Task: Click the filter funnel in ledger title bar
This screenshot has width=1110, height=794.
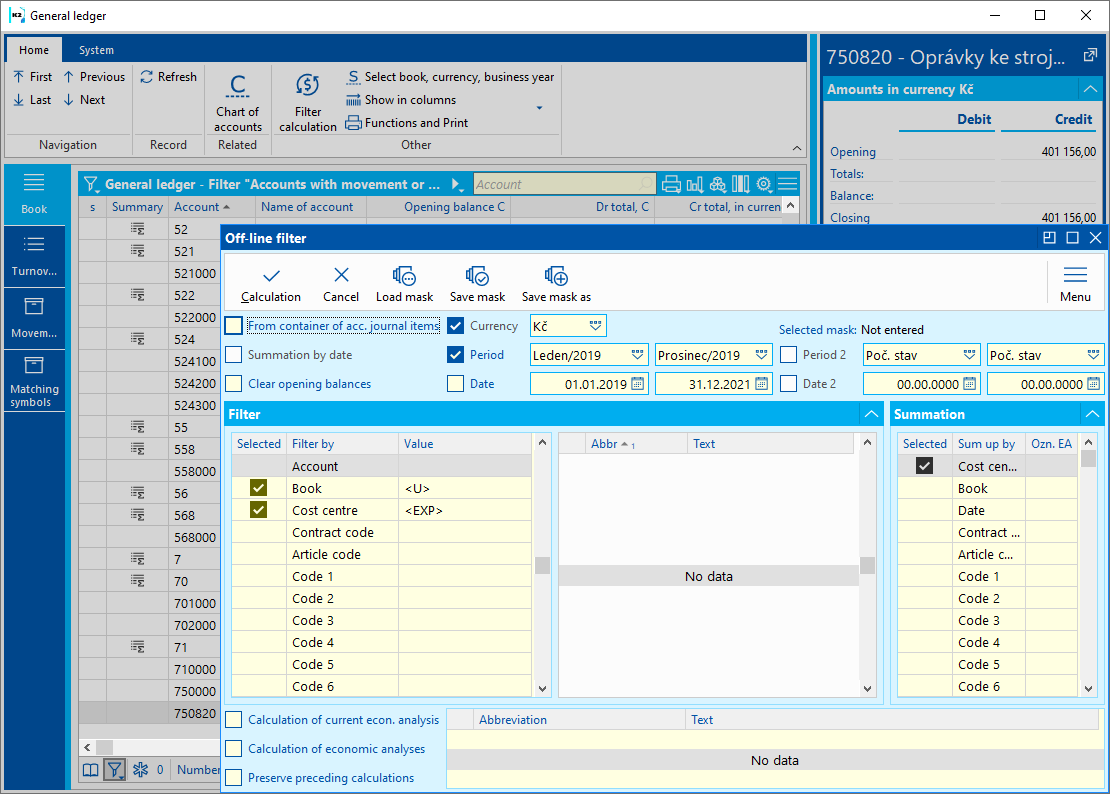Action: 91,185
